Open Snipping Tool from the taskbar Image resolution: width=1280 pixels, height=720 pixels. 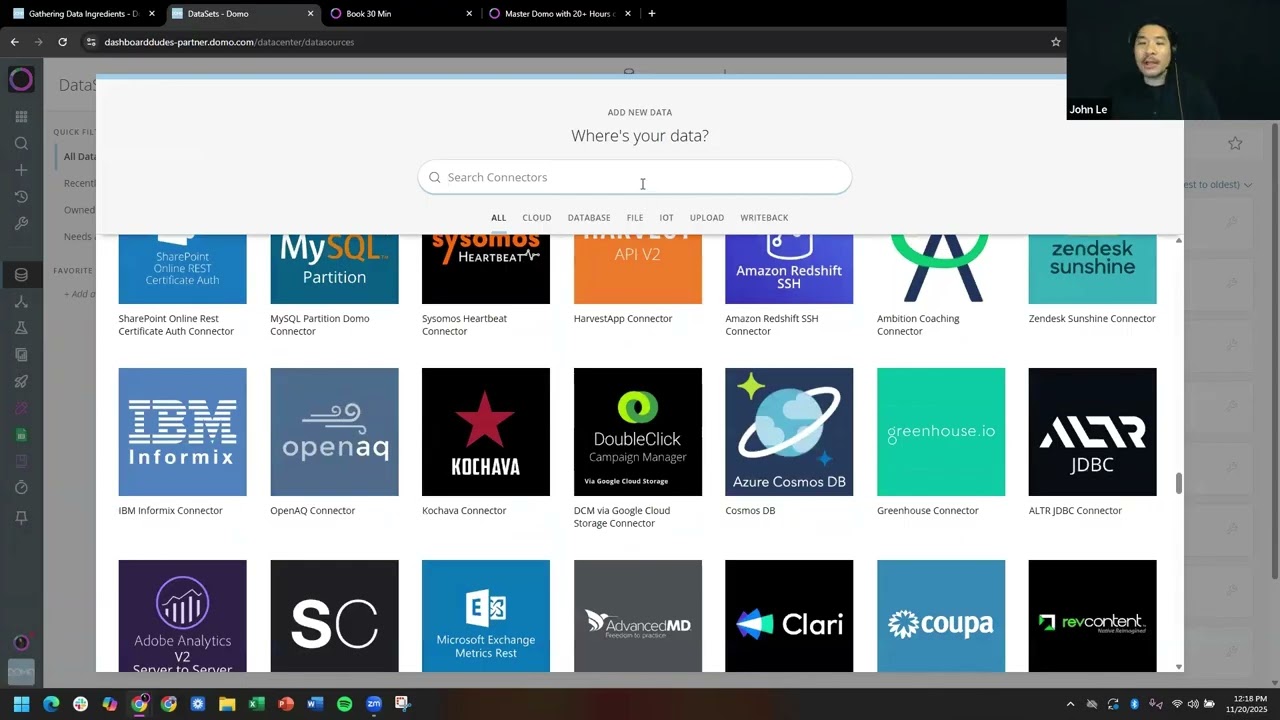pyautogui.click(x=402, y=704)
